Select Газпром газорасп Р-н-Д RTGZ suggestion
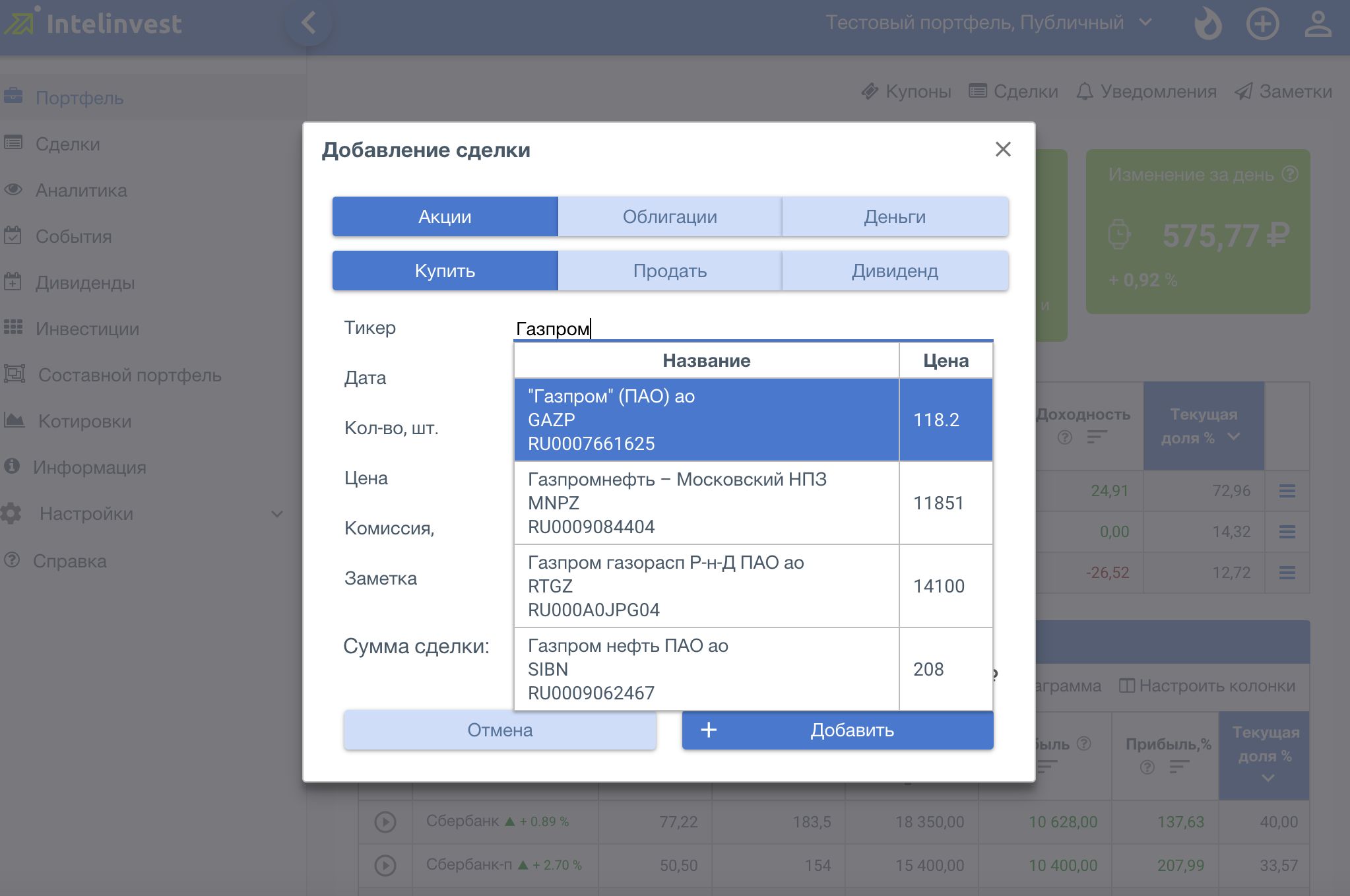 coord(754,586)
